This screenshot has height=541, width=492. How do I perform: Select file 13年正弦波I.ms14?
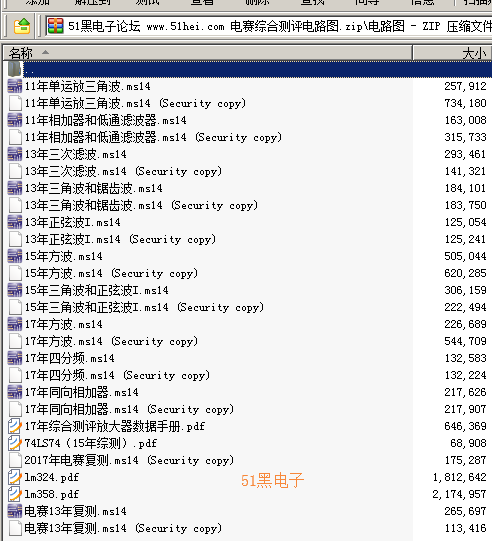click(x=72, y=222)
